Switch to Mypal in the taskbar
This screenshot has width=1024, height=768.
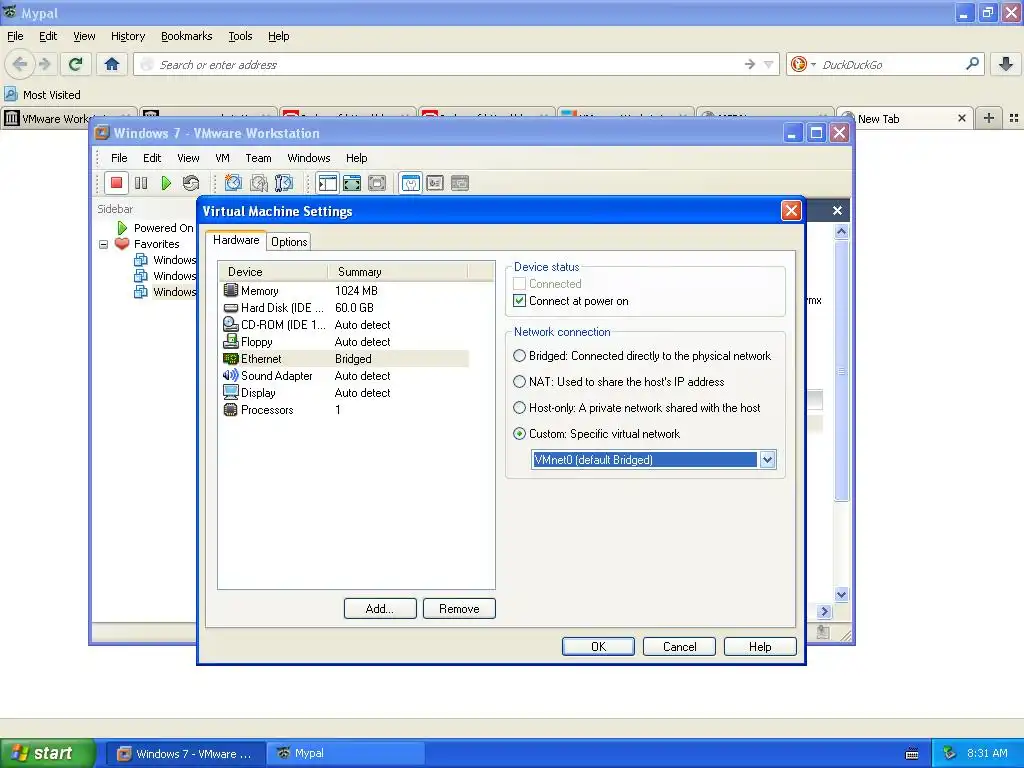(x=345, y=753)
